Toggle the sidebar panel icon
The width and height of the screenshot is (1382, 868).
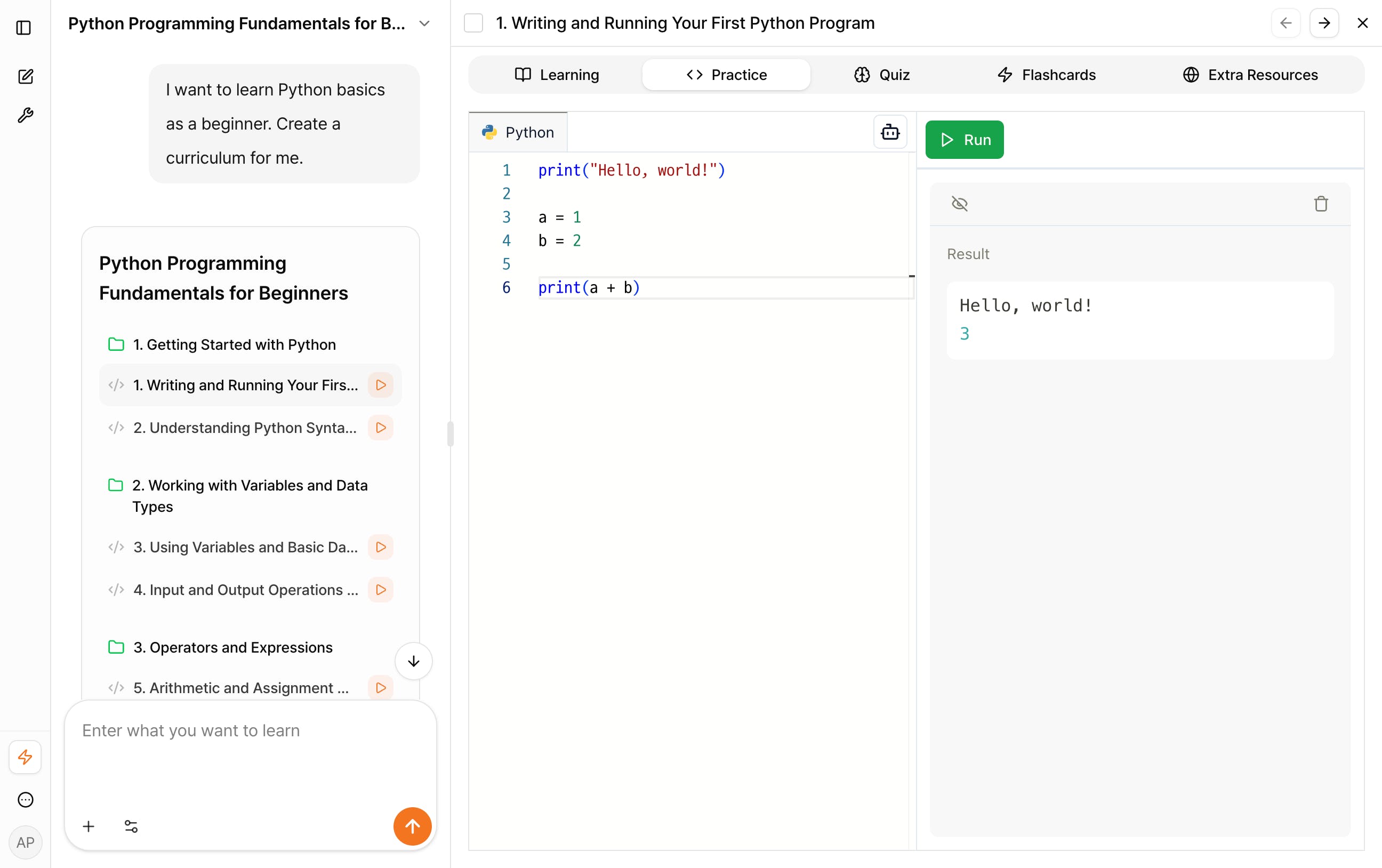[23, 28]
